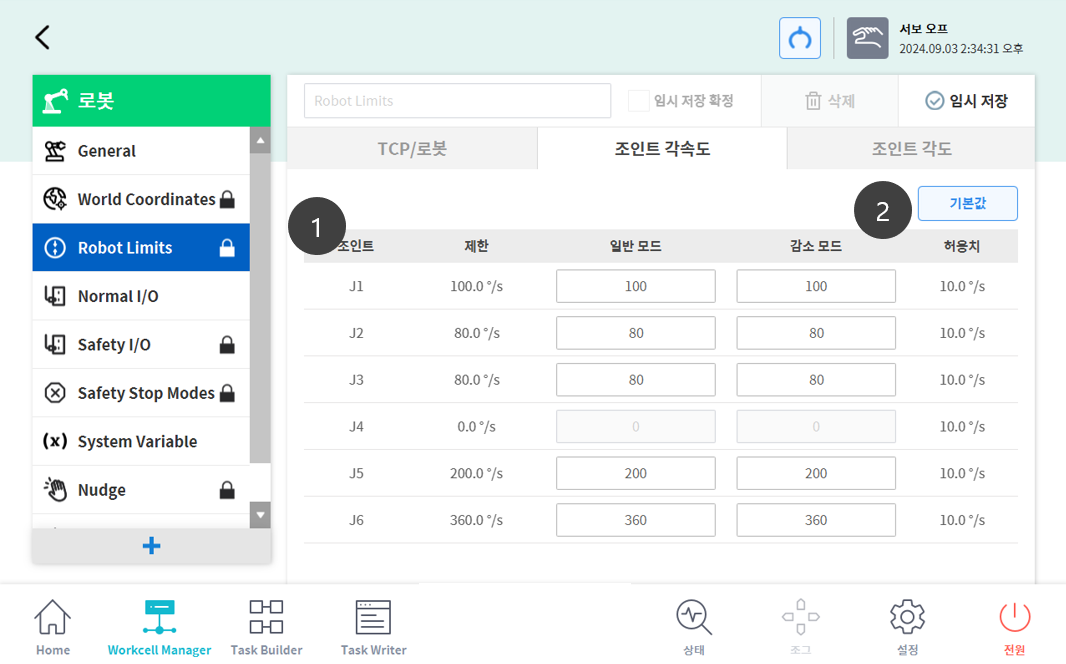
Task: Click the Robot Limits name field
Action: [457, 101]
